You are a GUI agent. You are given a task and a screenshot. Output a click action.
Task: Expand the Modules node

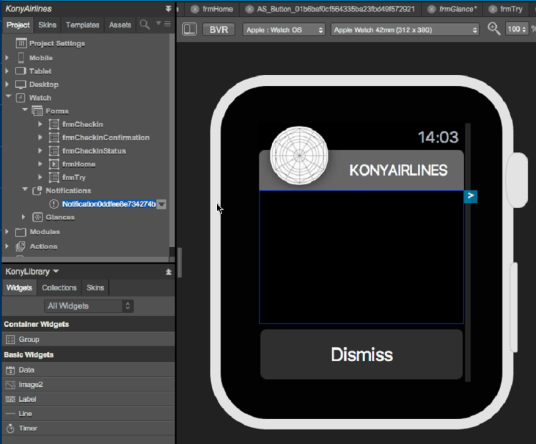click(x=7, y=232)
